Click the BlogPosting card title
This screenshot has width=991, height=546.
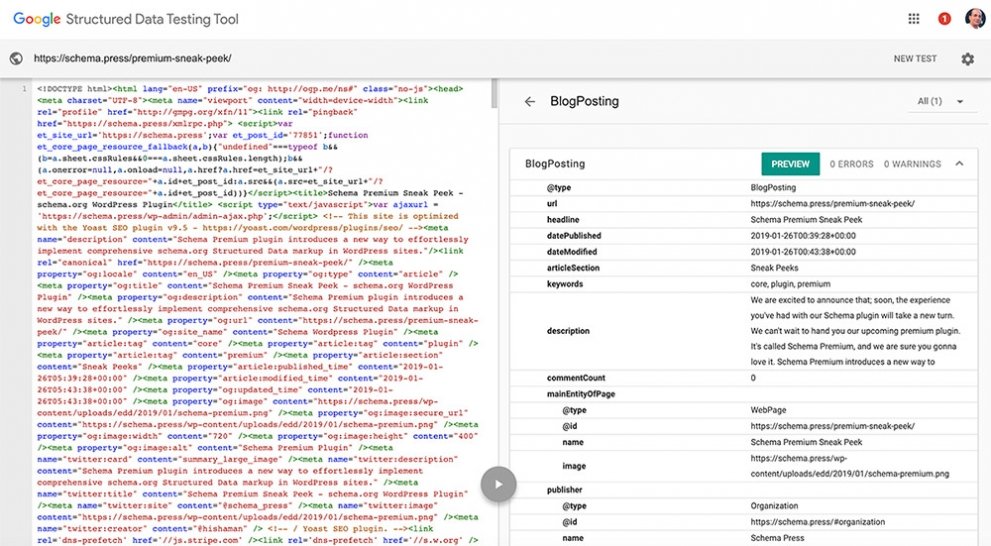pos(555,164)
